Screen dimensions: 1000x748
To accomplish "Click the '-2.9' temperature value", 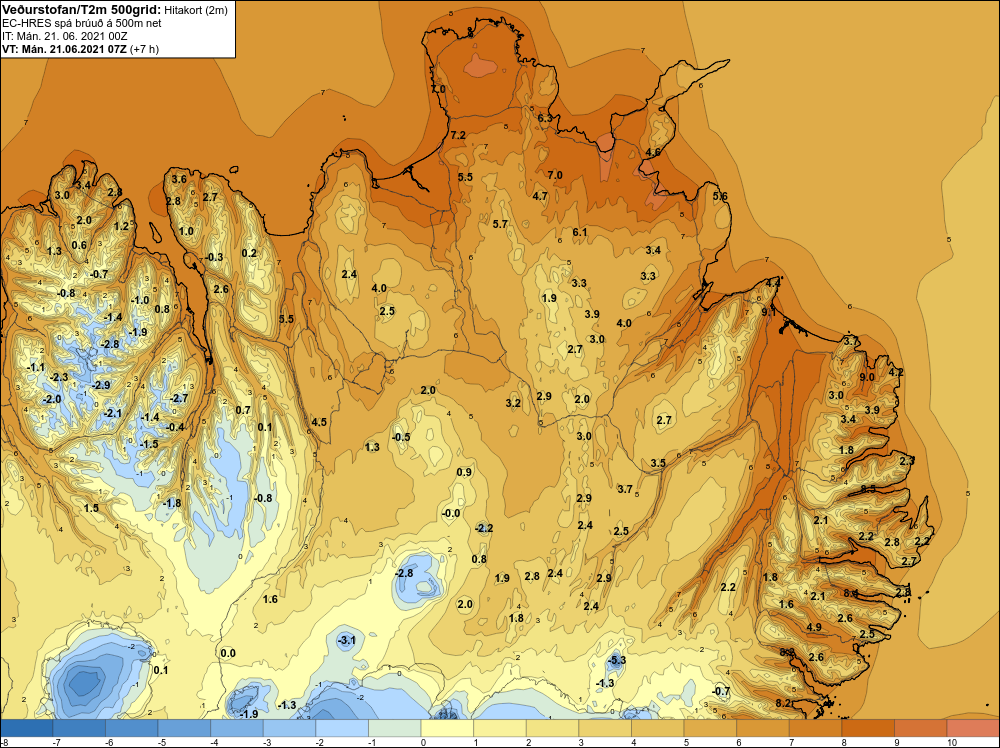I will 101,385.
